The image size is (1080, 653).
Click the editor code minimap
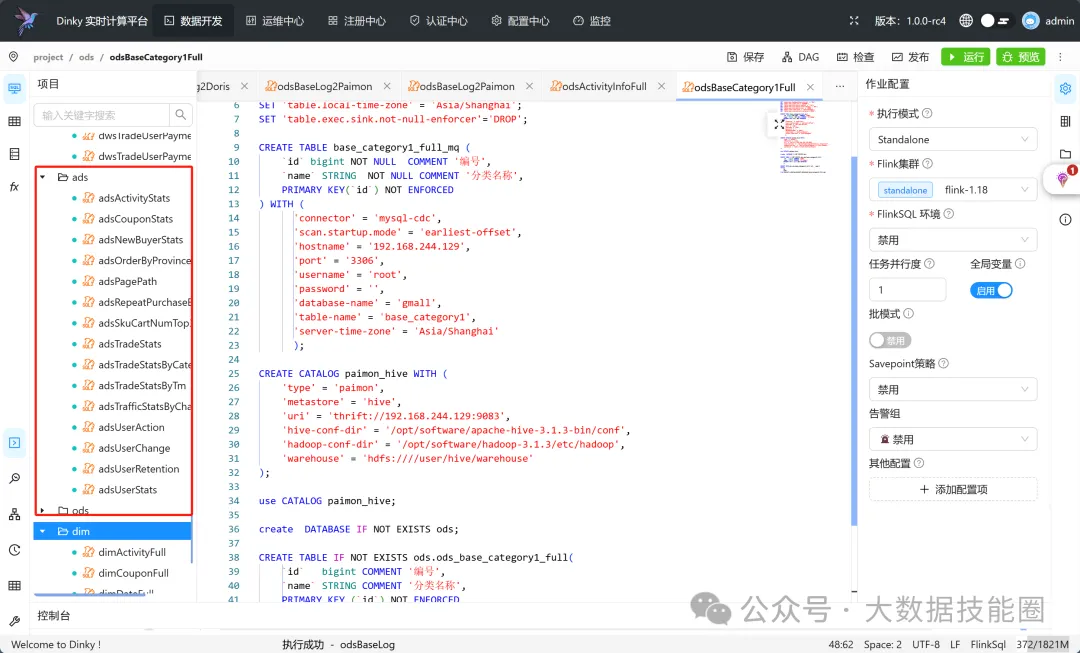804,136
